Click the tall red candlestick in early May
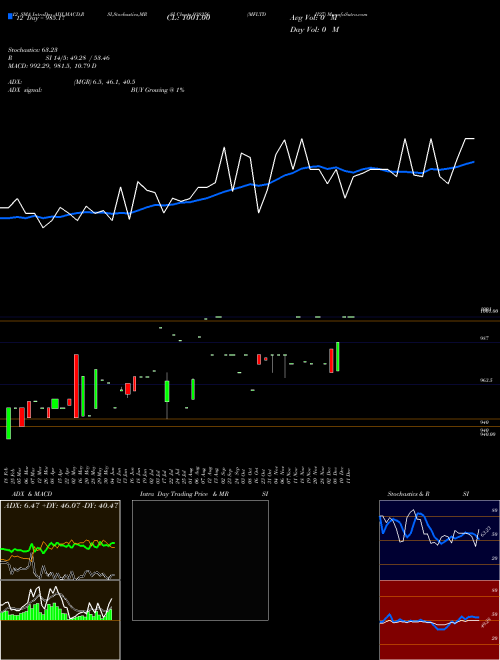Viewport: 500px width, 660px height. [76, 386]
